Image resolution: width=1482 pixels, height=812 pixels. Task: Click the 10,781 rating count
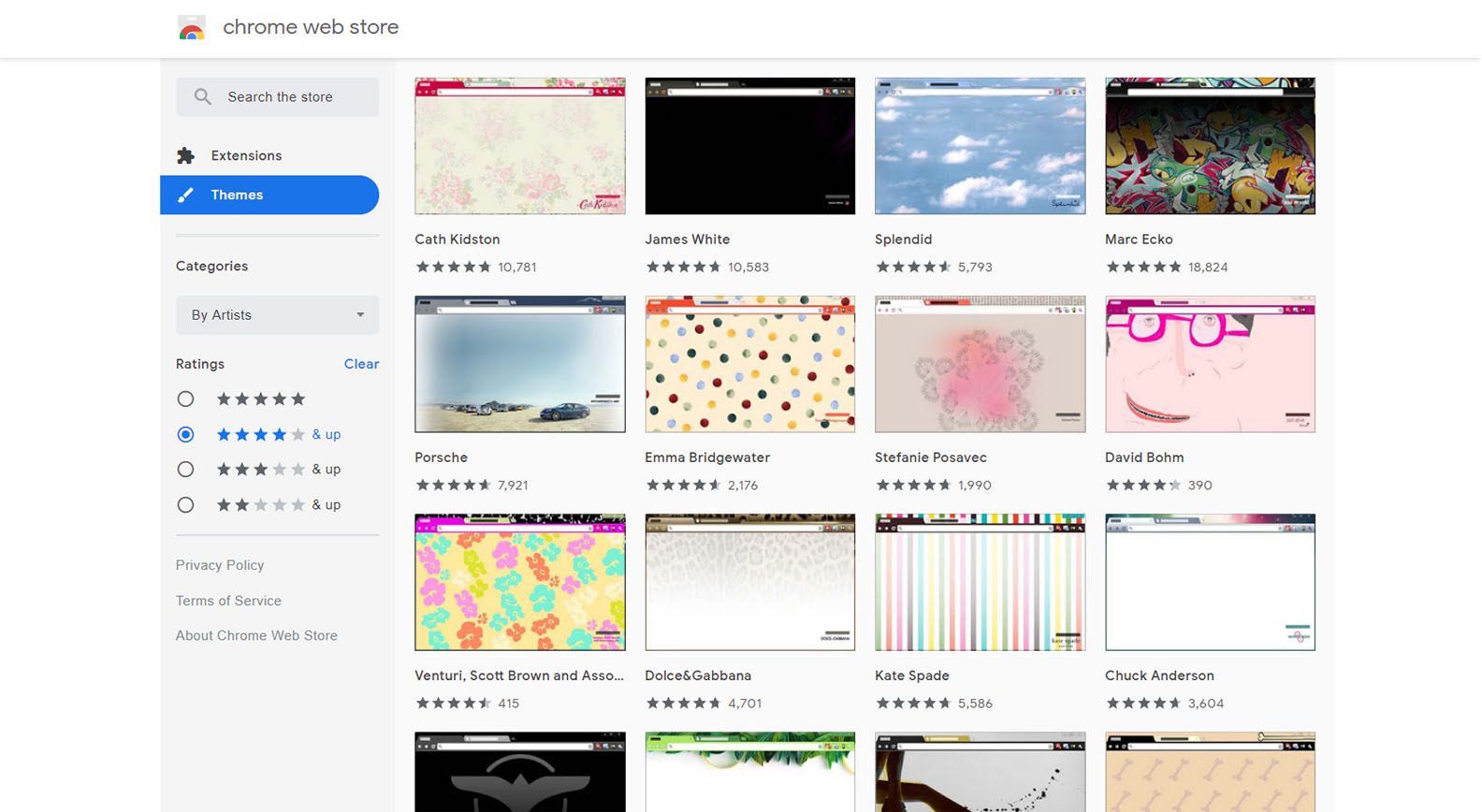tap(517, 267)
